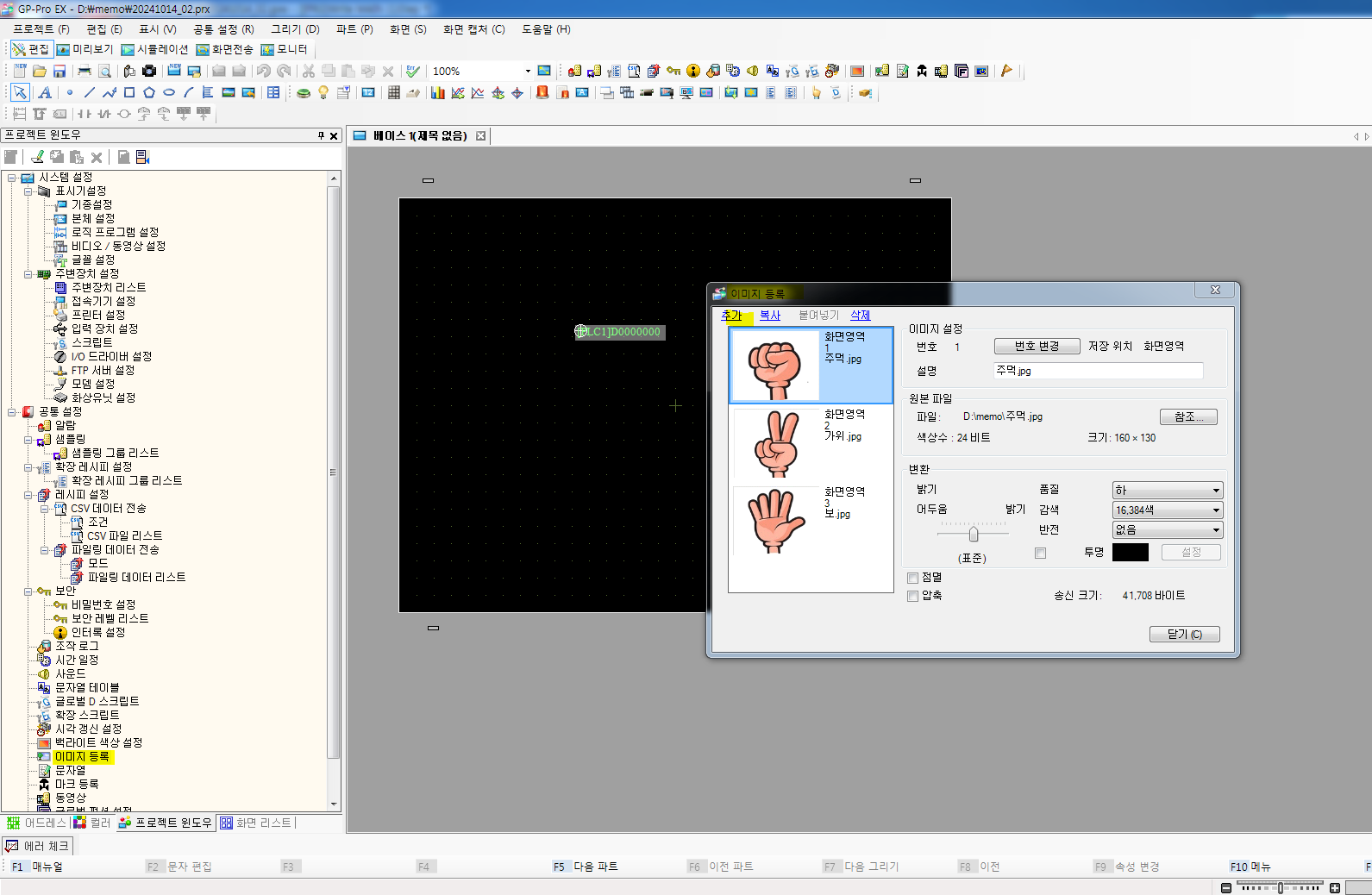This screenshot has height=895, width=1372.
Task: Click the Print preview magnifier icon
Action: point(104,71)
